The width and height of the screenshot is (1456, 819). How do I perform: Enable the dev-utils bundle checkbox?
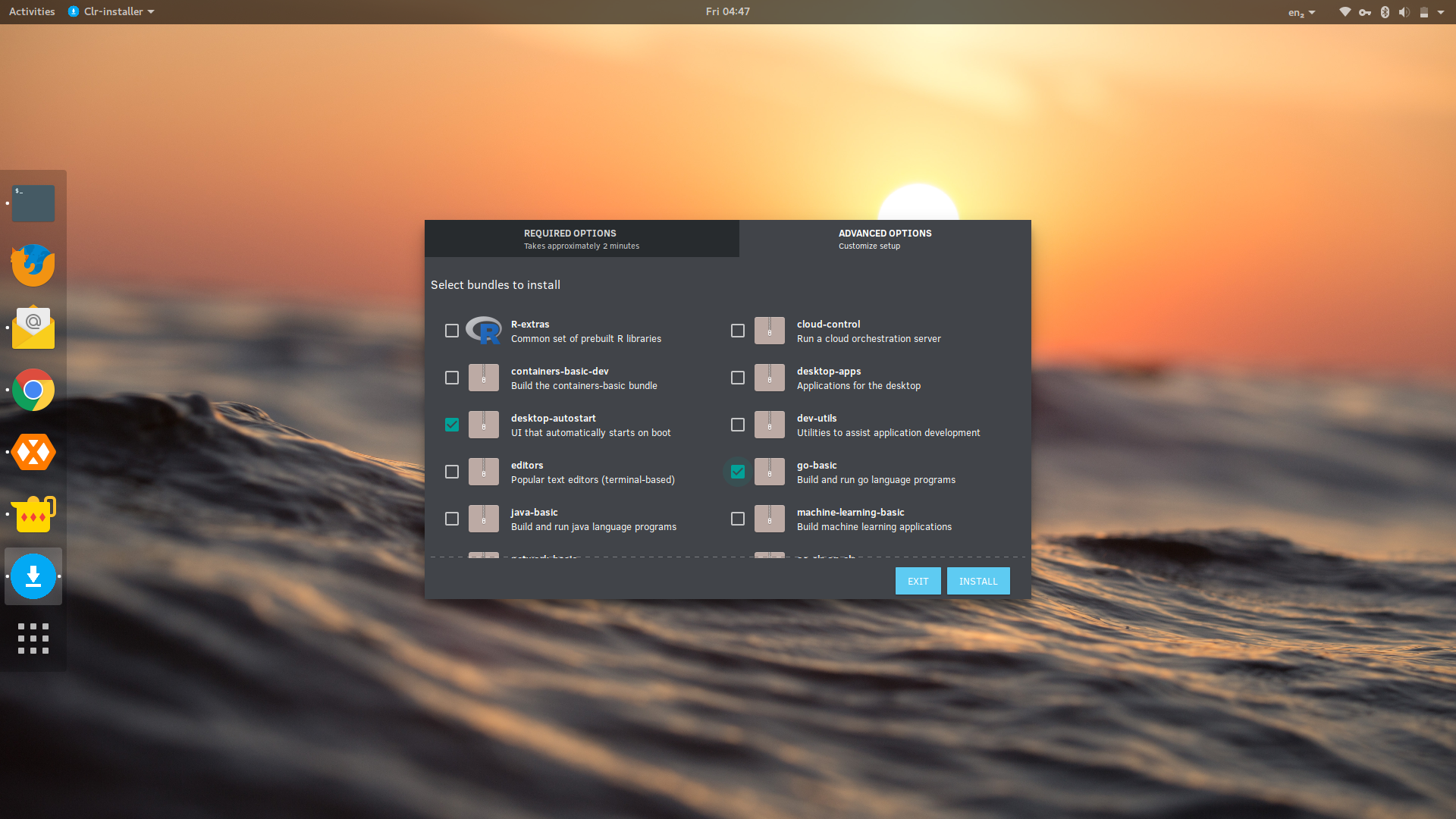pos(738,425)
